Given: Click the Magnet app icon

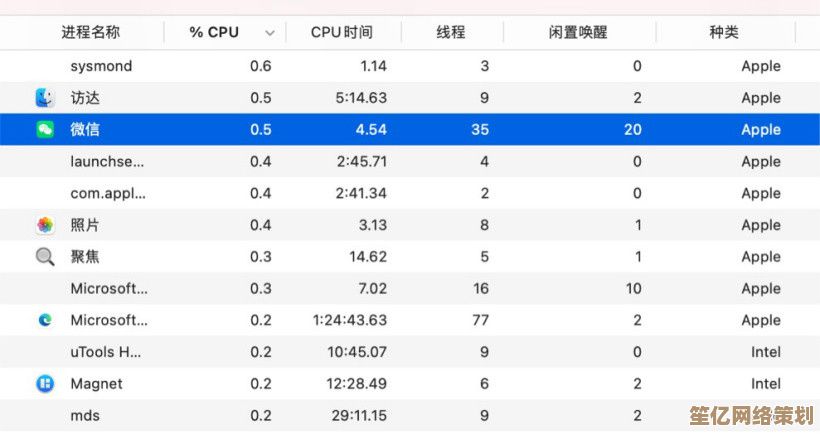Looking at the screenshot, I should pyautogui.click(x=45, y=384).
